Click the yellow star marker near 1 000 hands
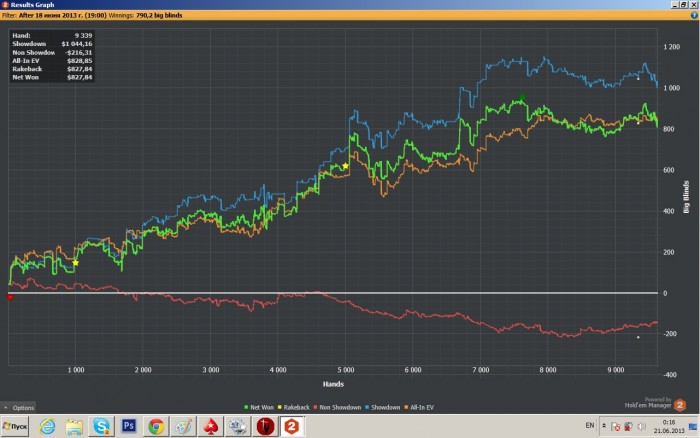Screen dimensions: 700x438 pos(75,263)
